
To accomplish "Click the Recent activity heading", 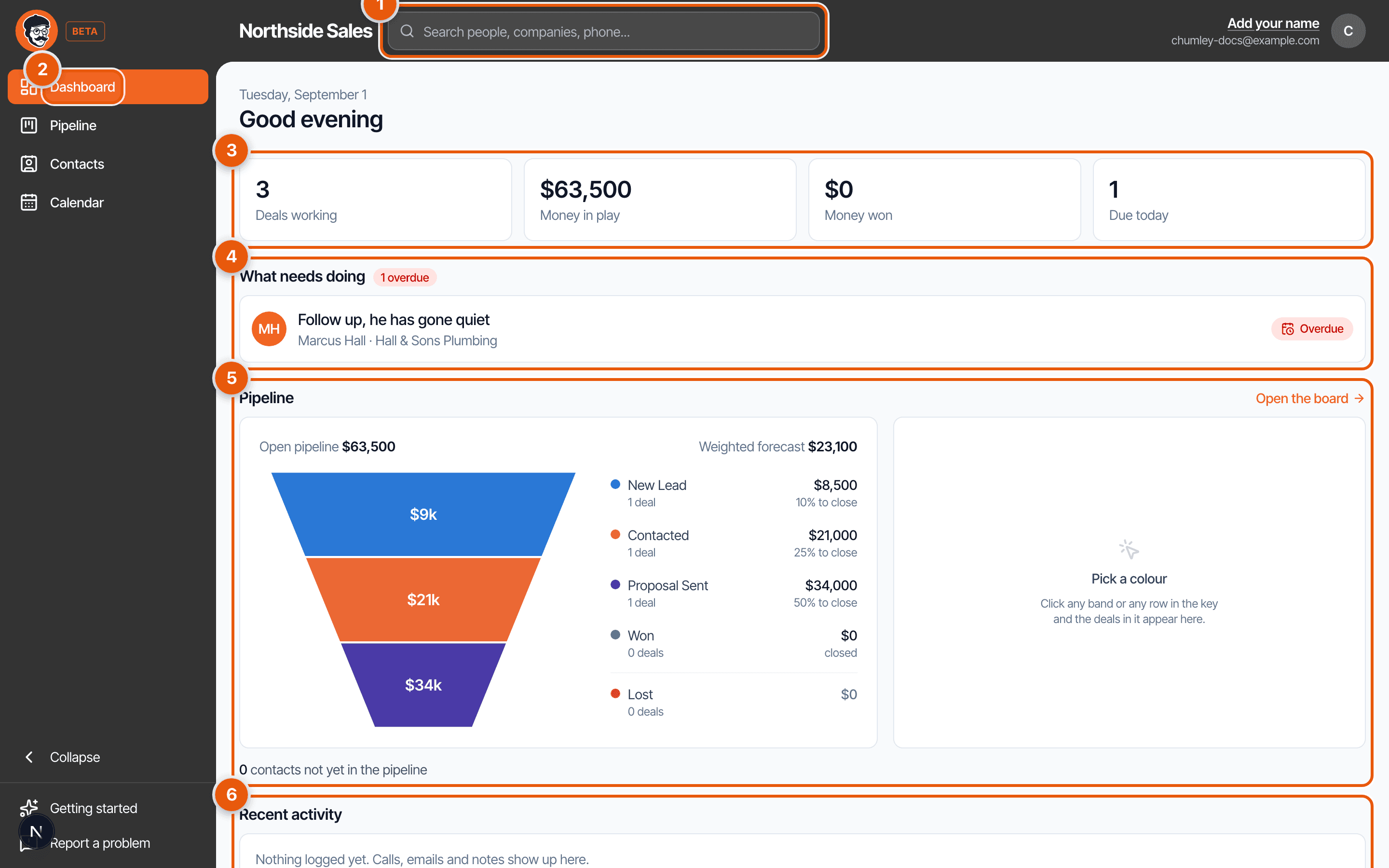I will pos(290,814).
